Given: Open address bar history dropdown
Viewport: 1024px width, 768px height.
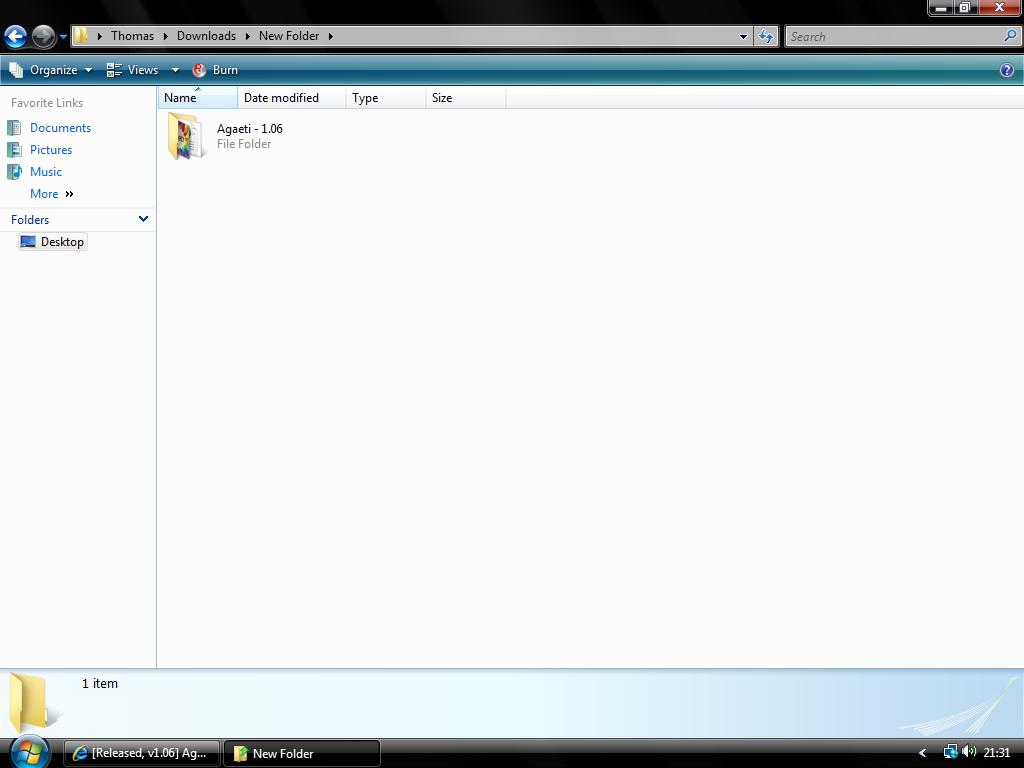Looking at the screenshot, I should pos(743,36).
